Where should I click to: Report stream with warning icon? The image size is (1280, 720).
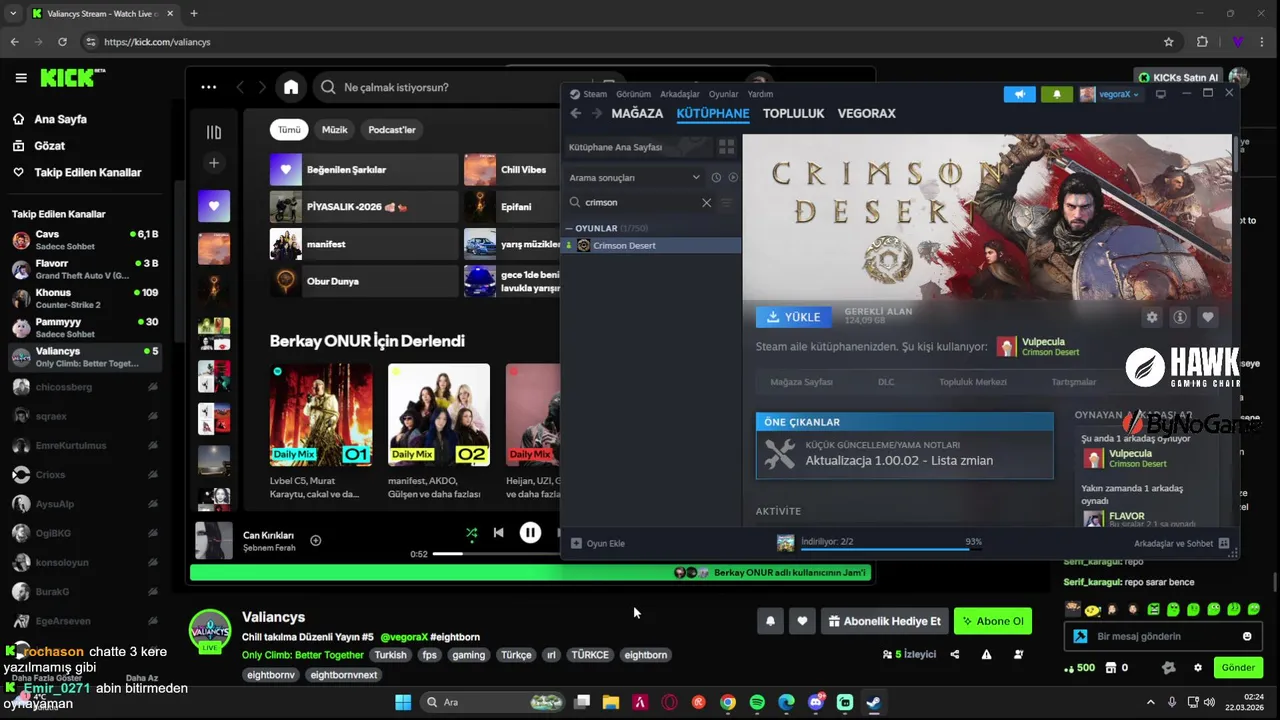(x=987, y=655)
